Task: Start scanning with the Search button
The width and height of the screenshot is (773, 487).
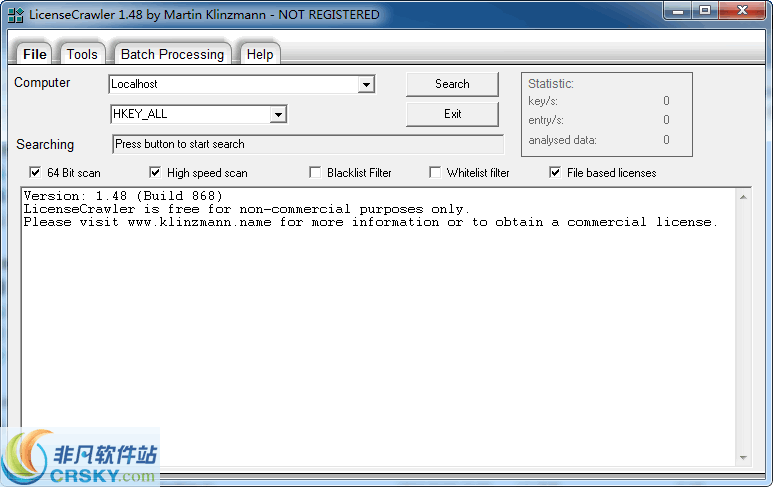Action: 452,84
